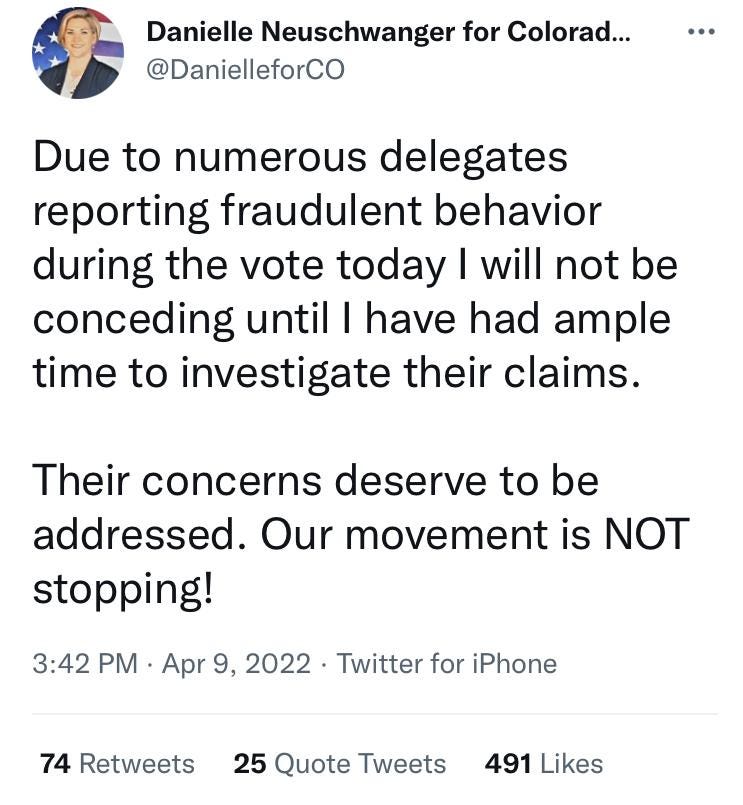Screen dimensions: 743x805
Task: Click the 3:42 PM timestamp
Action: coord(76,663)
